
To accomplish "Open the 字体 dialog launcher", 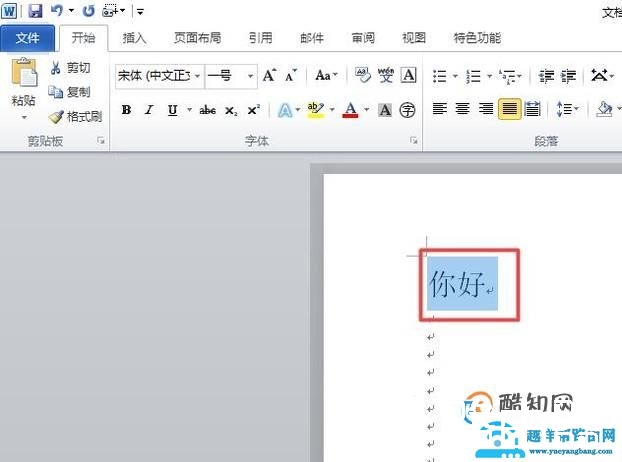I will (x=414, y=140).
